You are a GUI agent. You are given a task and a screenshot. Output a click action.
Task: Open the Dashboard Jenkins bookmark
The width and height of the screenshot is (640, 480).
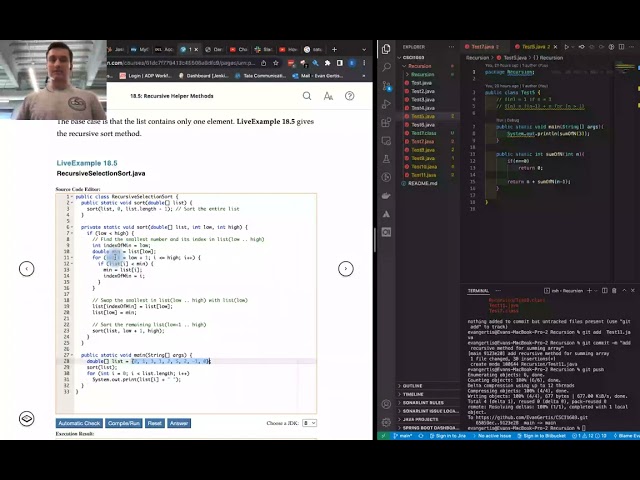click(x=202, y=76)
